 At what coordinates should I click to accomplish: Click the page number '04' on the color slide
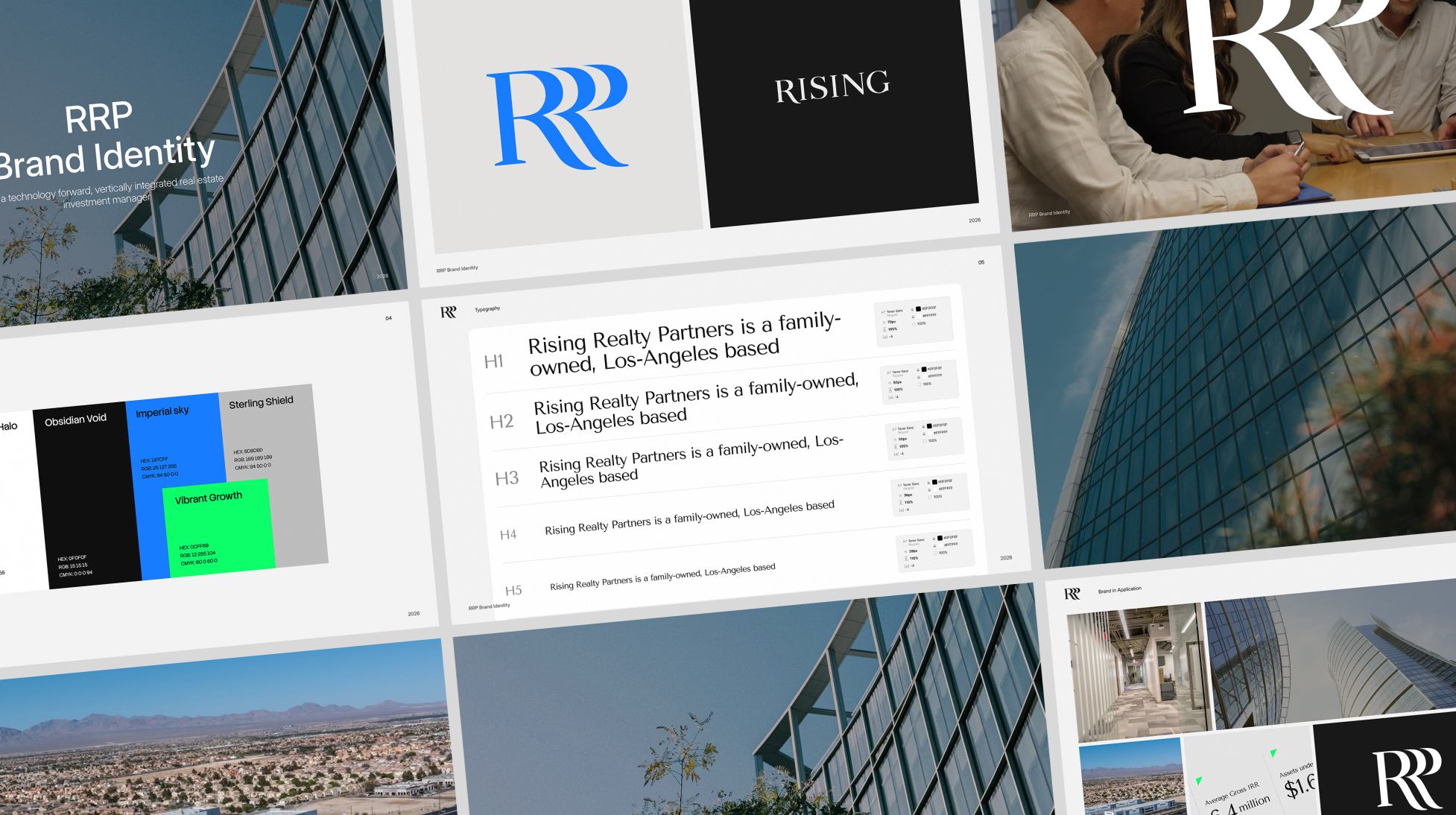[x=388, y=318]
